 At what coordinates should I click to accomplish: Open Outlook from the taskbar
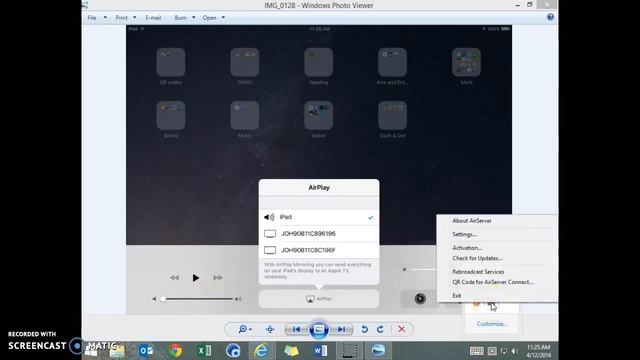click(x=146, y=351)
